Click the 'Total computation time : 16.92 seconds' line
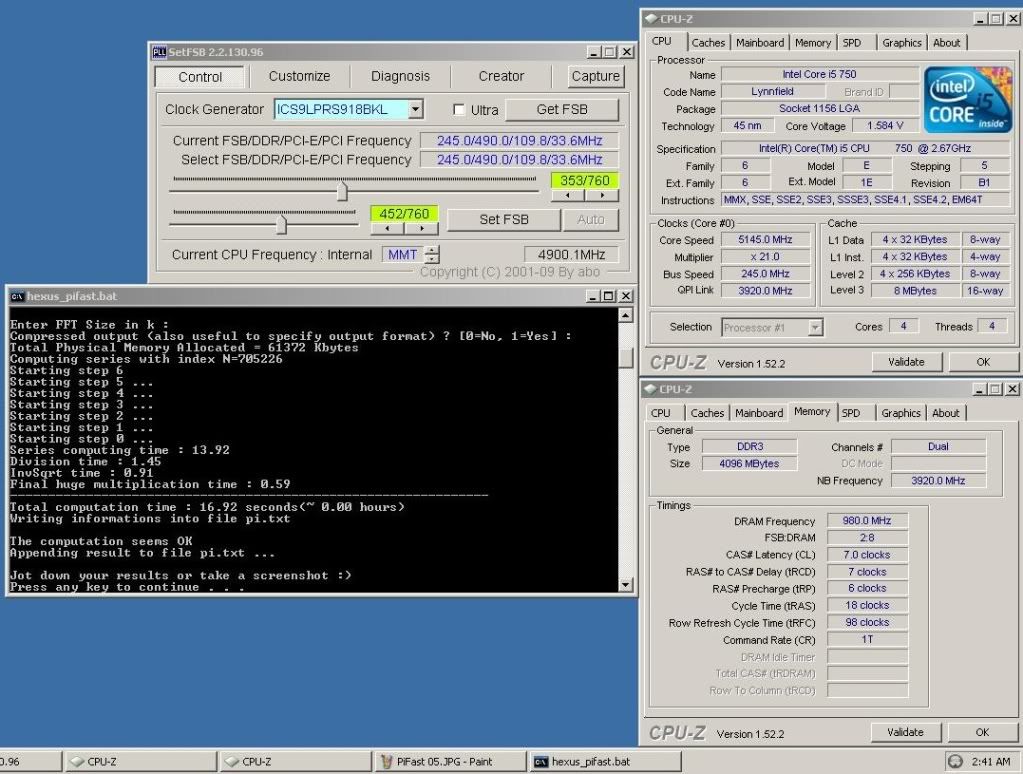 (207, 507)
